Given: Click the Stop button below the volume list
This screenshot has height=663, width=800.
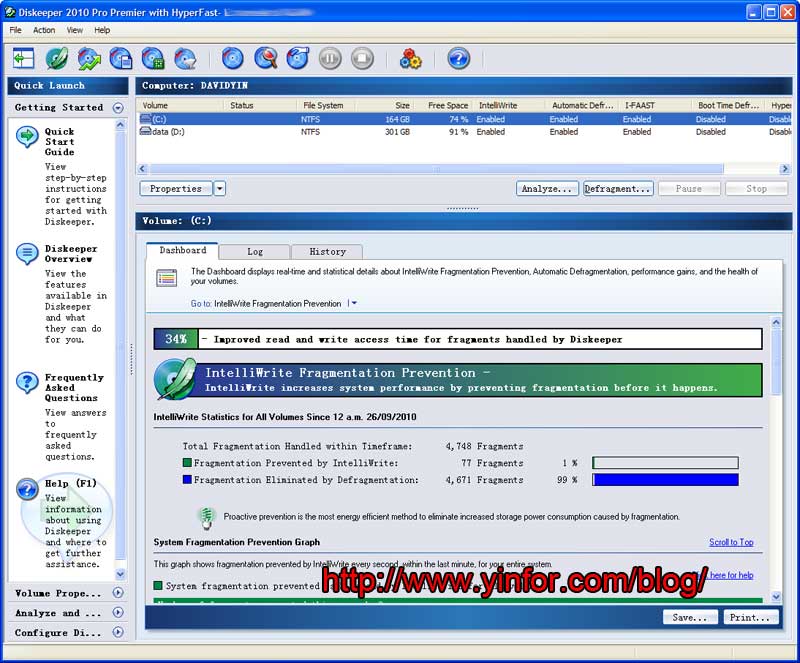Looking at the screenshot, I should [x=757, y=189].
